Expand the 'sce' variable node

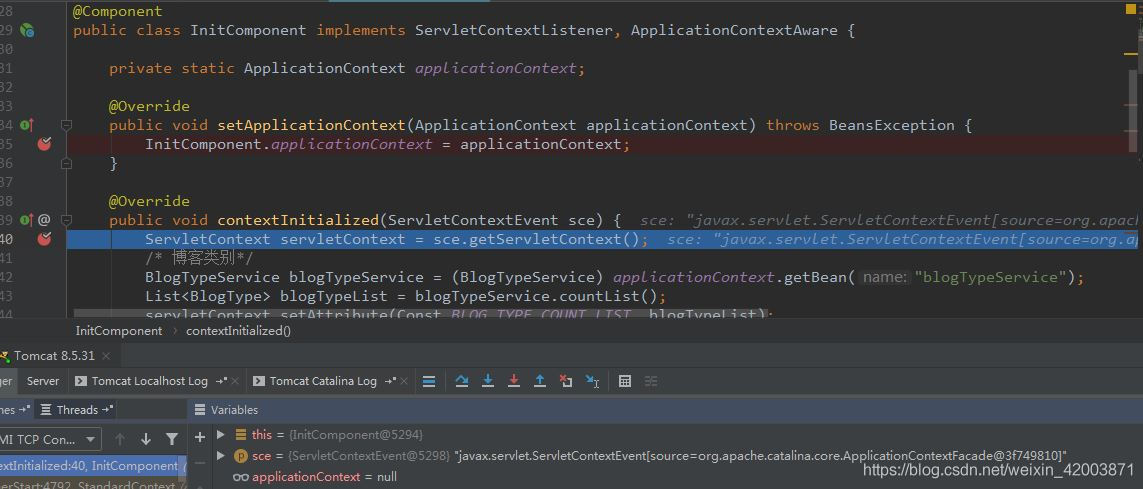pyautogui.click(x=221, y=455)
